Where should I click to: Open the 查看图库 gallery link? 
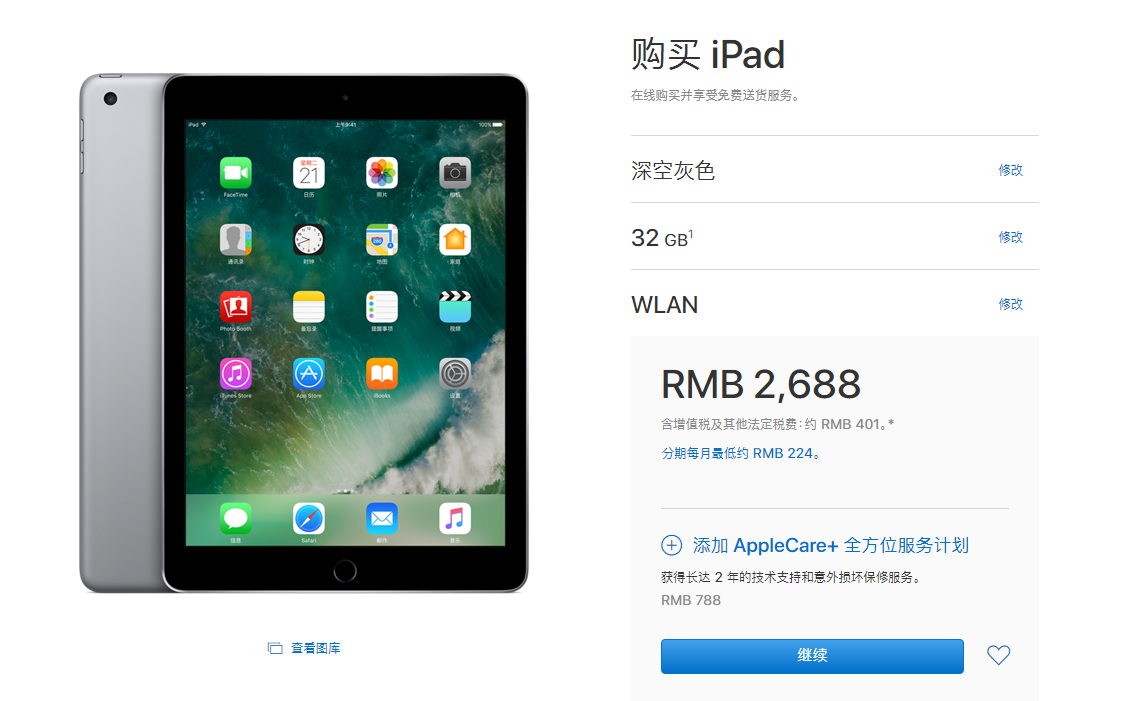[315, 648]
